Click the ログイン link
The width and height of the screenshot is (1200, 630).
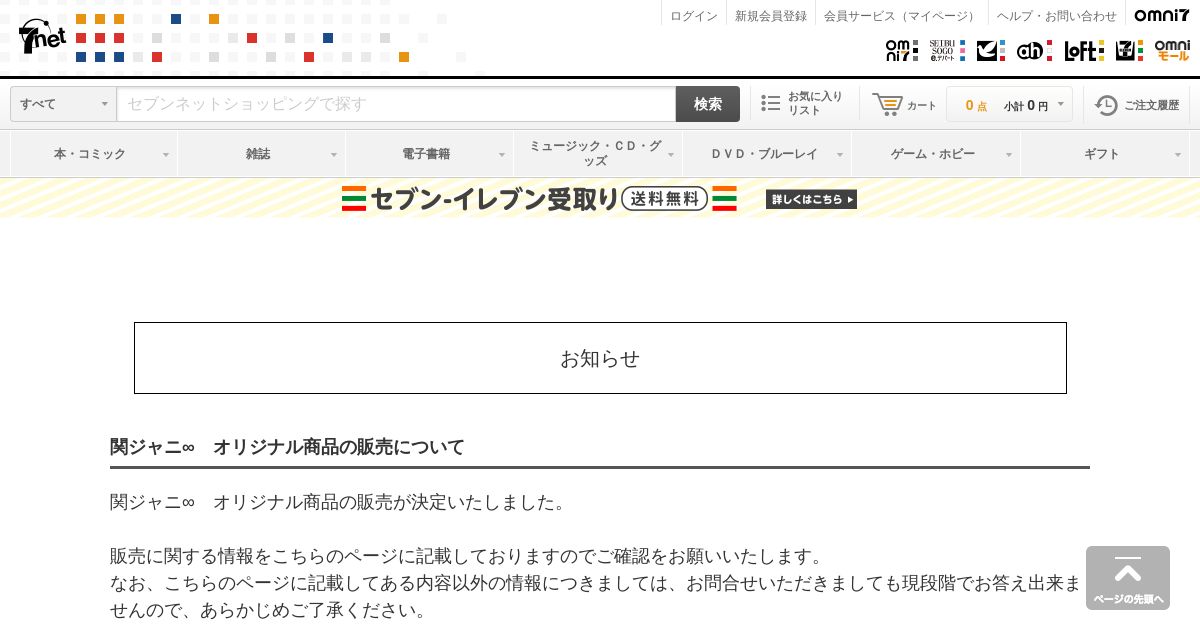pyautogui.click(x=694, y=16)
